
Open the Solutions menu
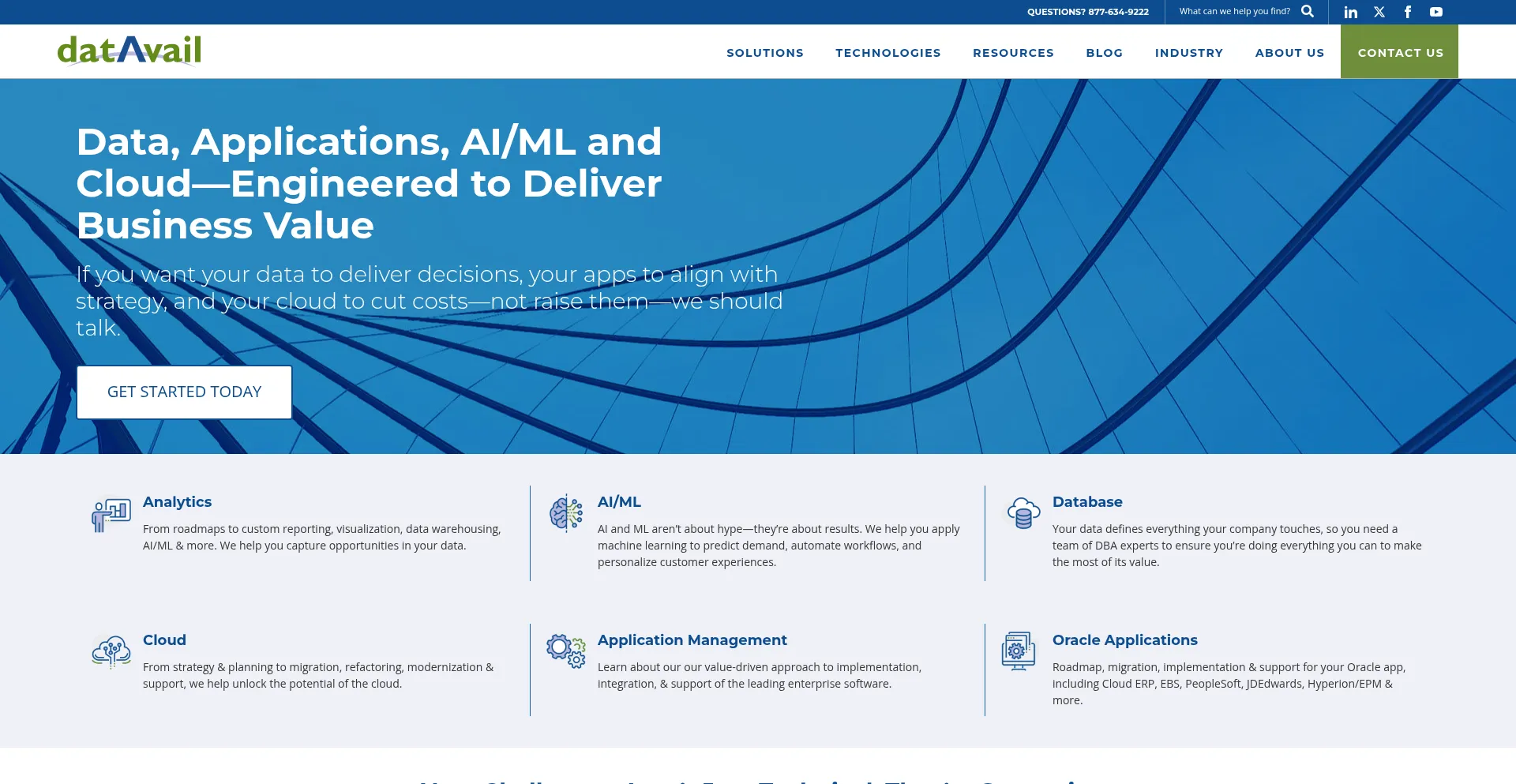(x=764, y=53)
